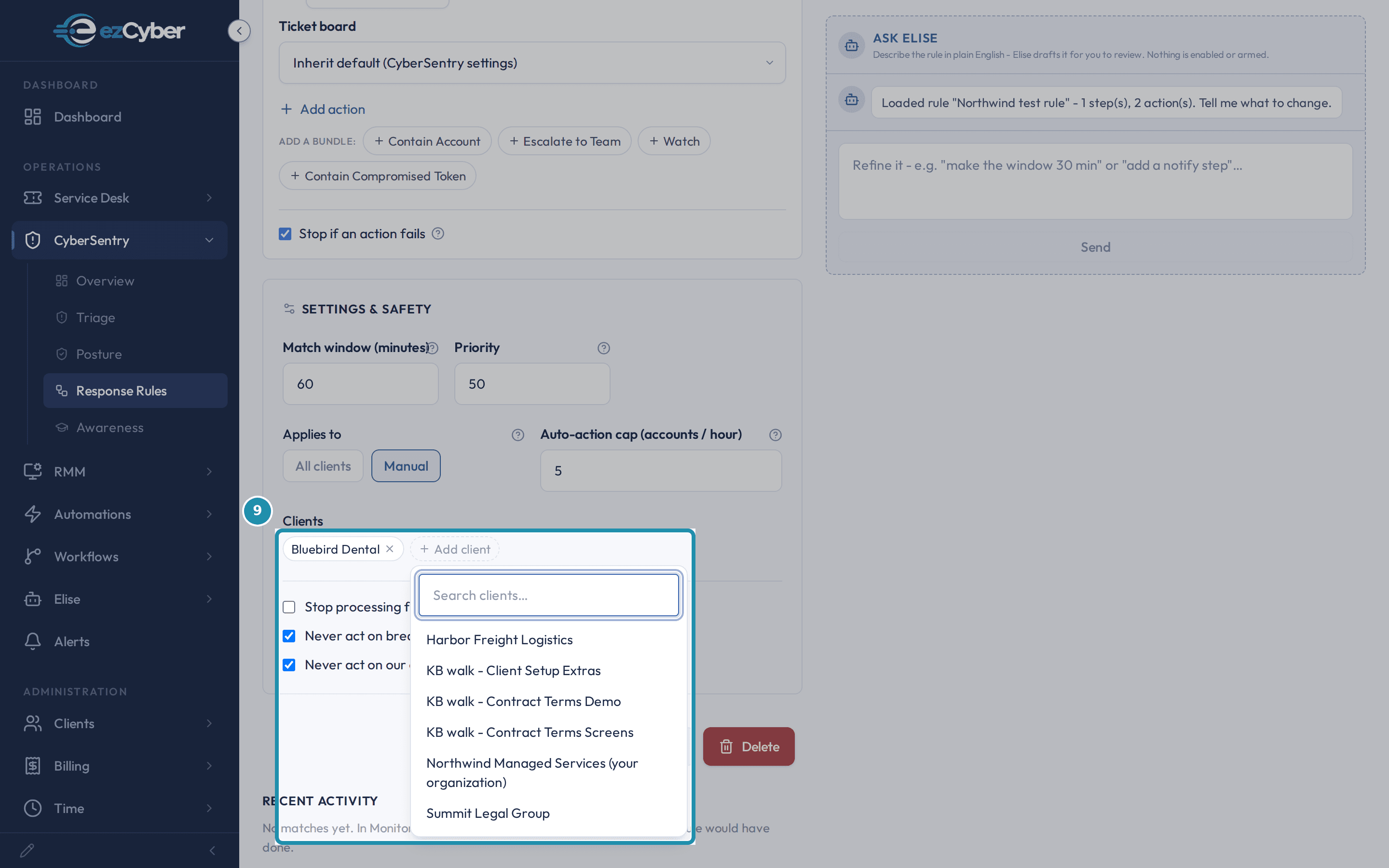Image resolution: width=1389 pixels, height=868 pixels.
Task: Add the Contain Account bundle
Action: (427, 141)
